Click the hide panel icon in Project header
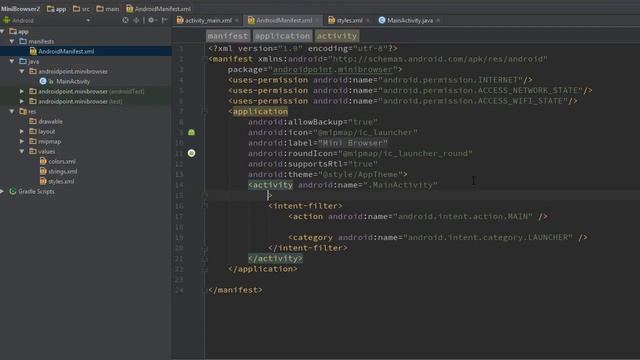640x360 pixels. click(x=164, y=20)
